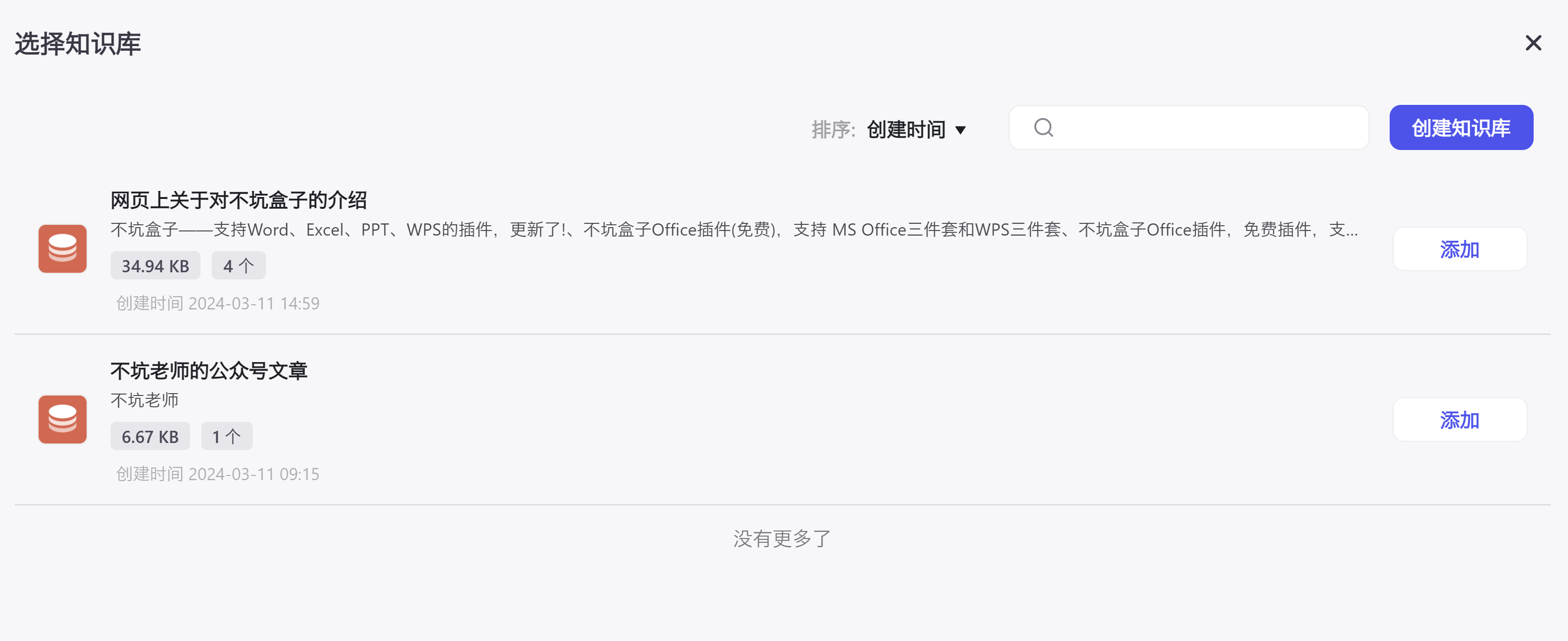Image resolution: width=1568 pixels, height=641 pixels.
Task: Add the 网页上关于对不坑盒子的介绍 knowledge base
Action: point(1460,249)
